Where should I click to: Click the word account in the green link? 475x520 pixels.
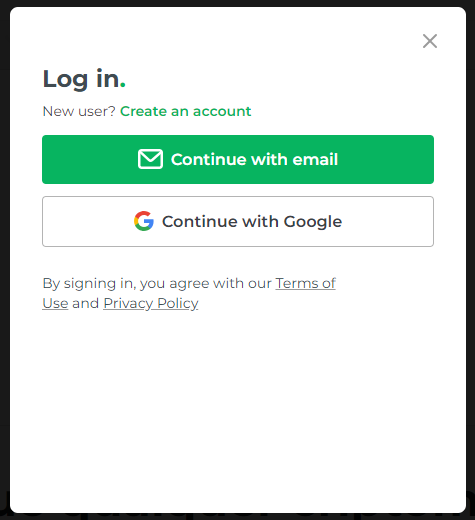[x=222, y=111]
